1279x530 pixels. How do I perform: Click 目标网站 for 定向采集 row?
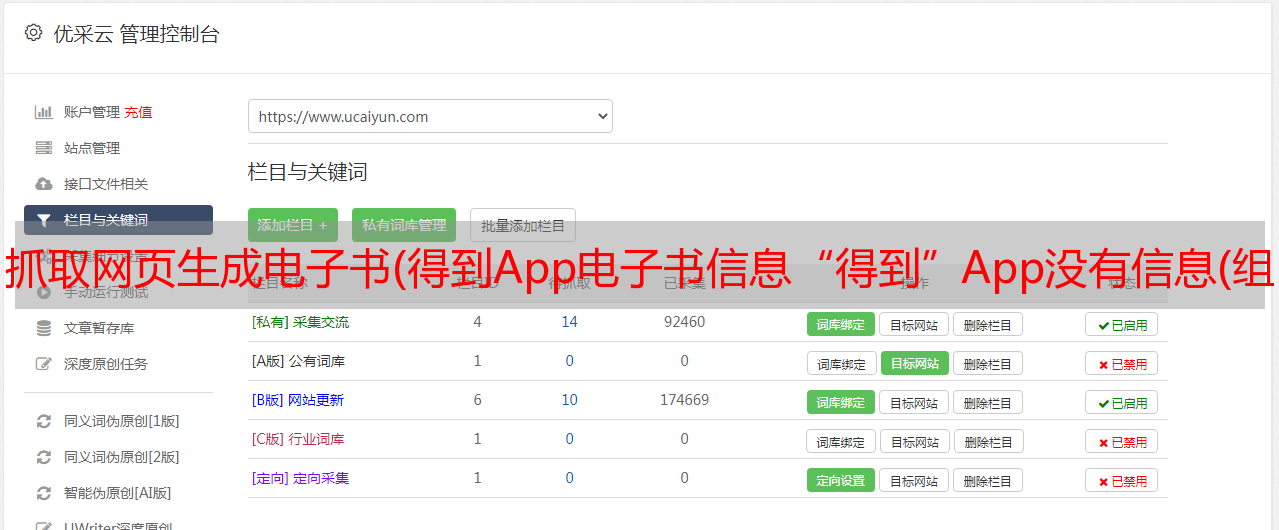(x=914, y=480)
